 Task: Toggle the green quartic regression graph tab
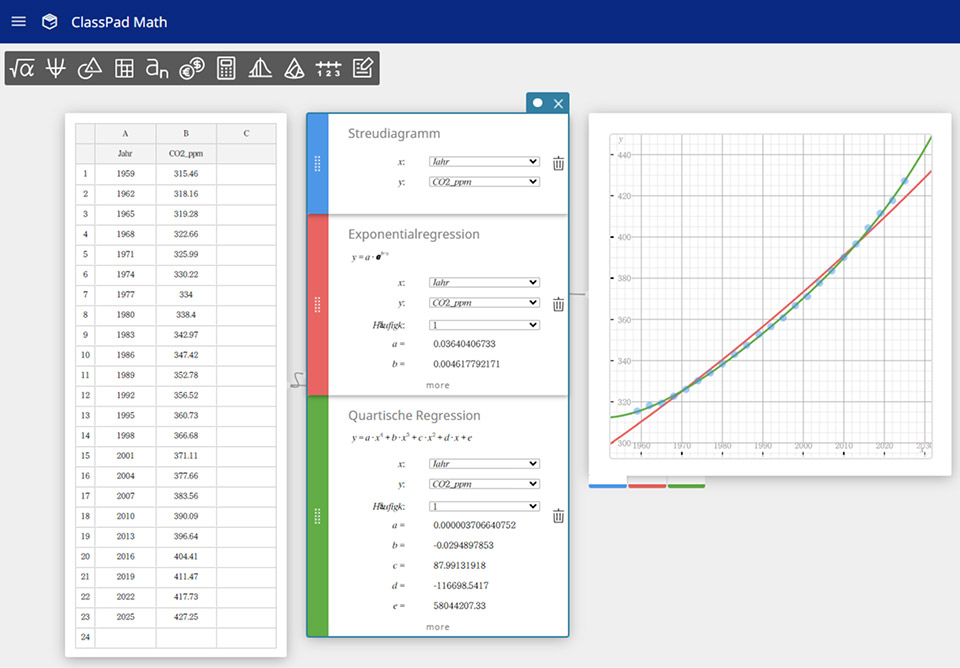tap(686, 486)
